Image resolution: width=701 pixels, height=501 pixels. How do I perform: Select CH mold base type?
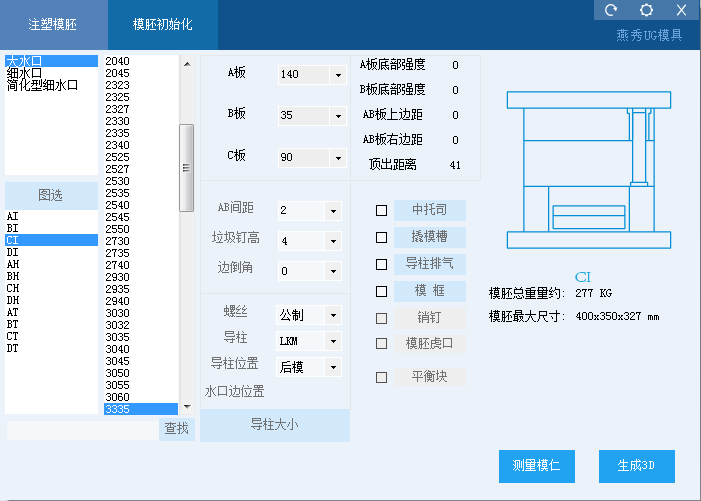point(51,289)
